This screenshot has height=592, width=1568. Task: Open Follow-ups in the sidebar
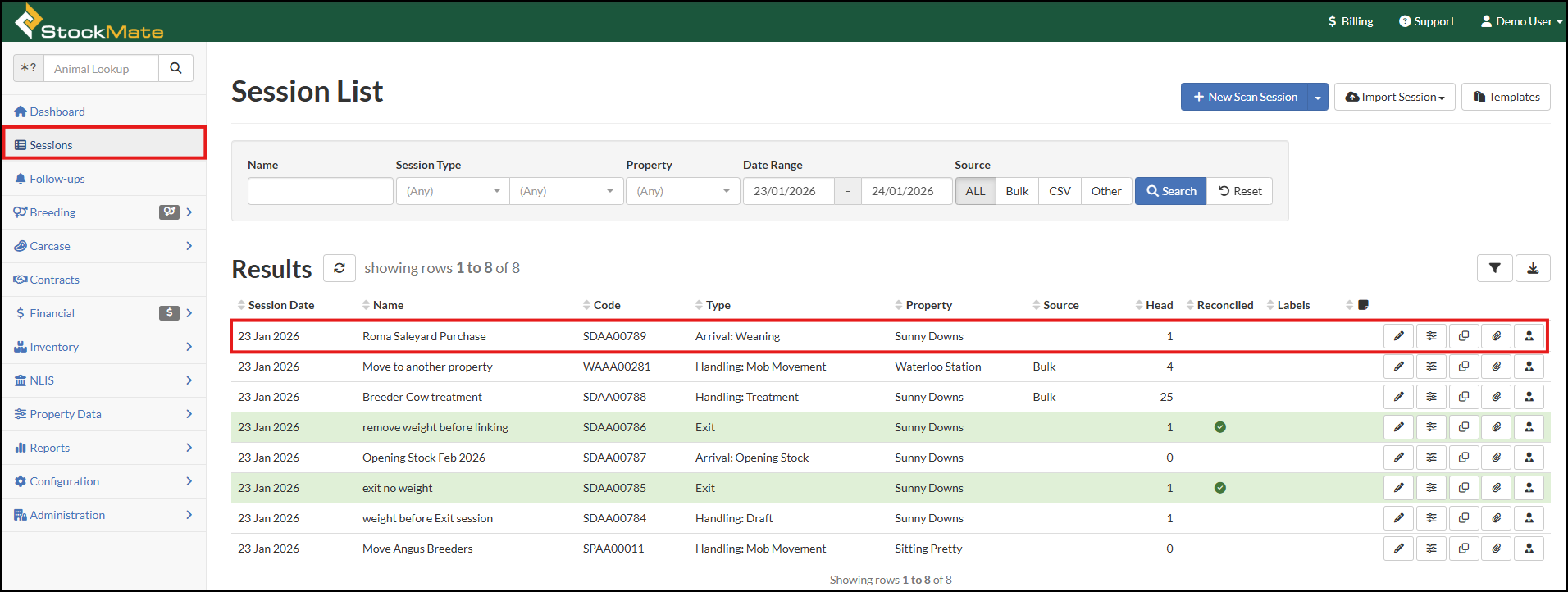[104, 179]
